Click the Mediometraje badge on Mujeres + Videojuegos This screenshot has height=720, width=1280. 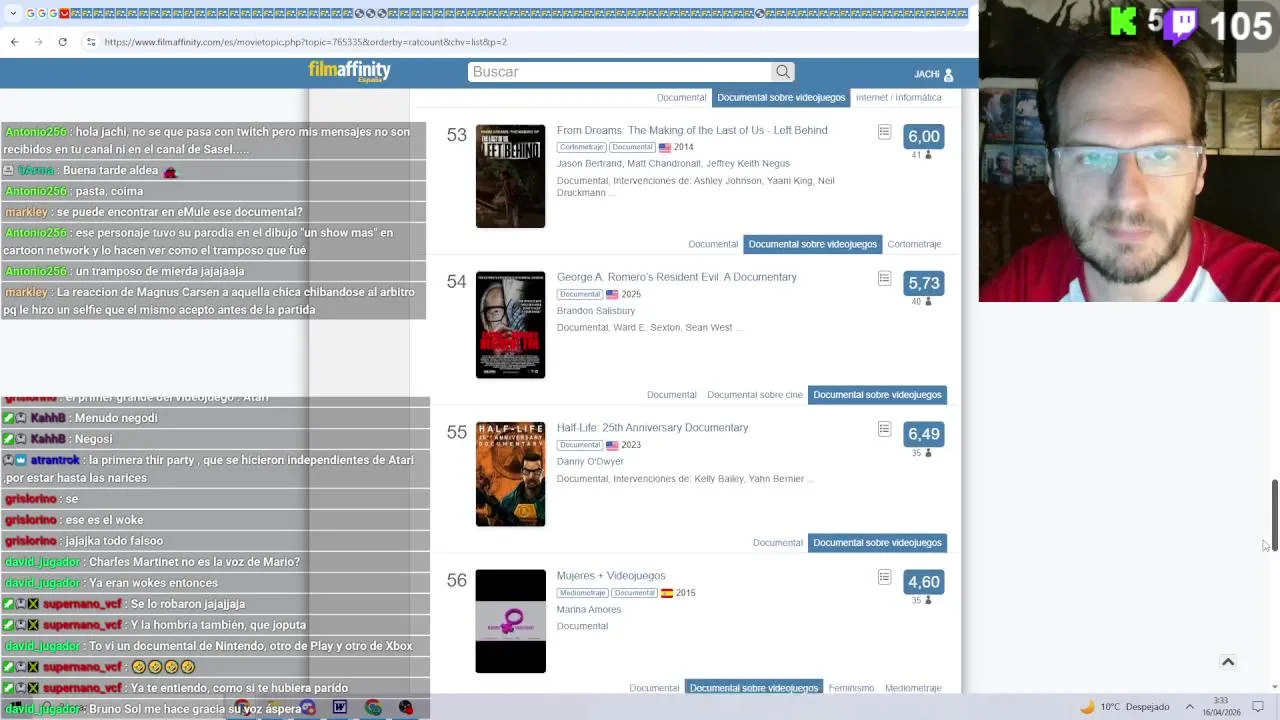[582, 593]
